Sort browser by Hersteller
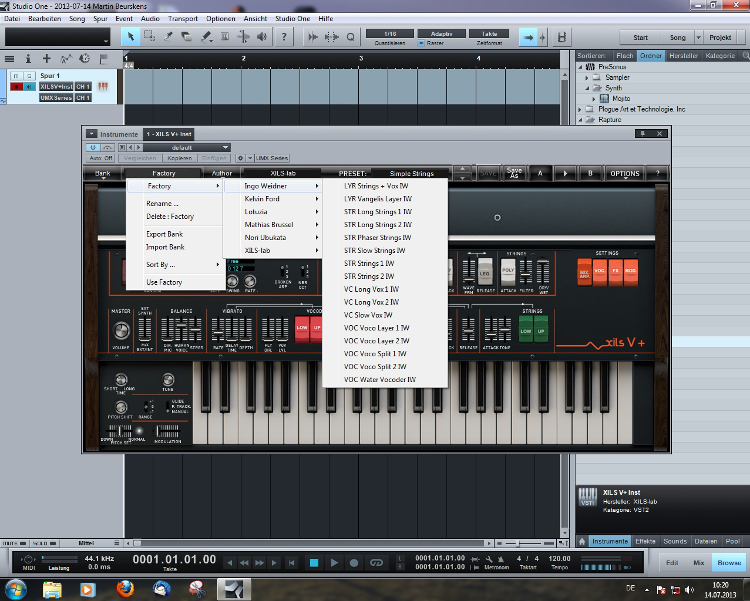The width and height of the screenshot is (750, 601). [x=683, y=56]
